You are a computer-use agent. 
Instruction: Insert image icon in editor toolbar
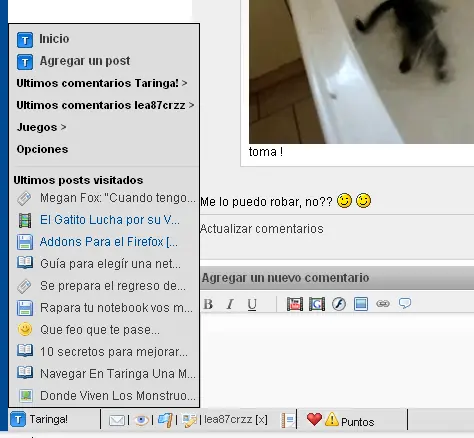tap(361, 304)
